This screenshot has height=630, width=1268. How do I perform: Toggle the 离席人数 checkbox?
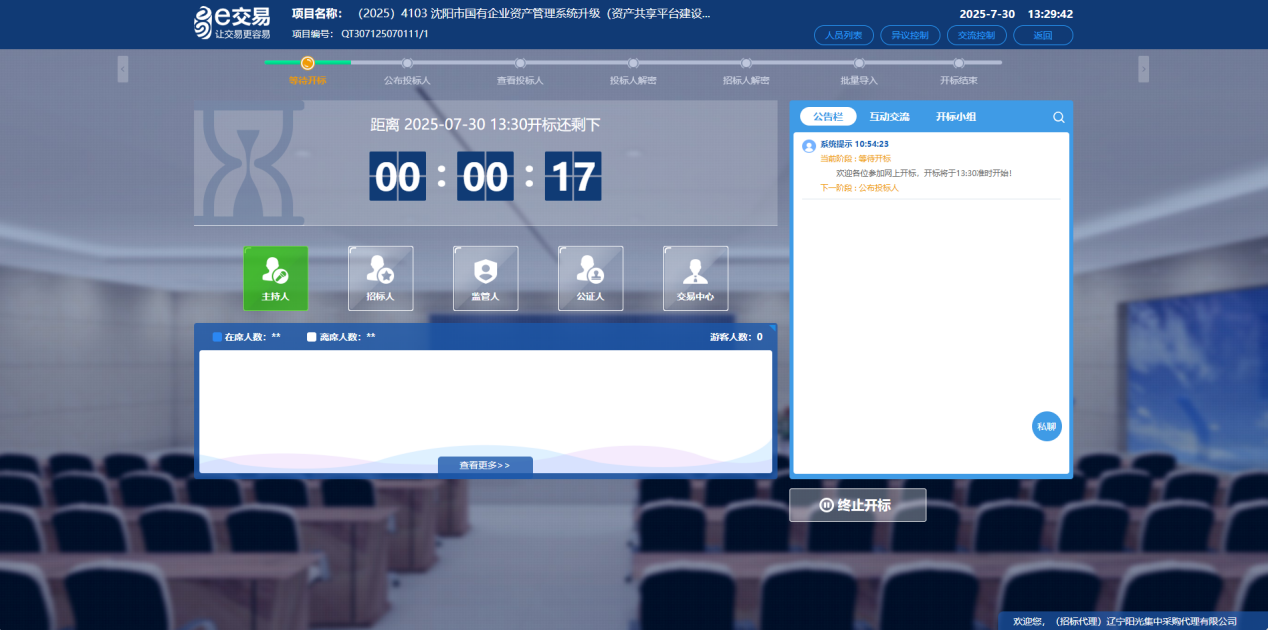312,337
